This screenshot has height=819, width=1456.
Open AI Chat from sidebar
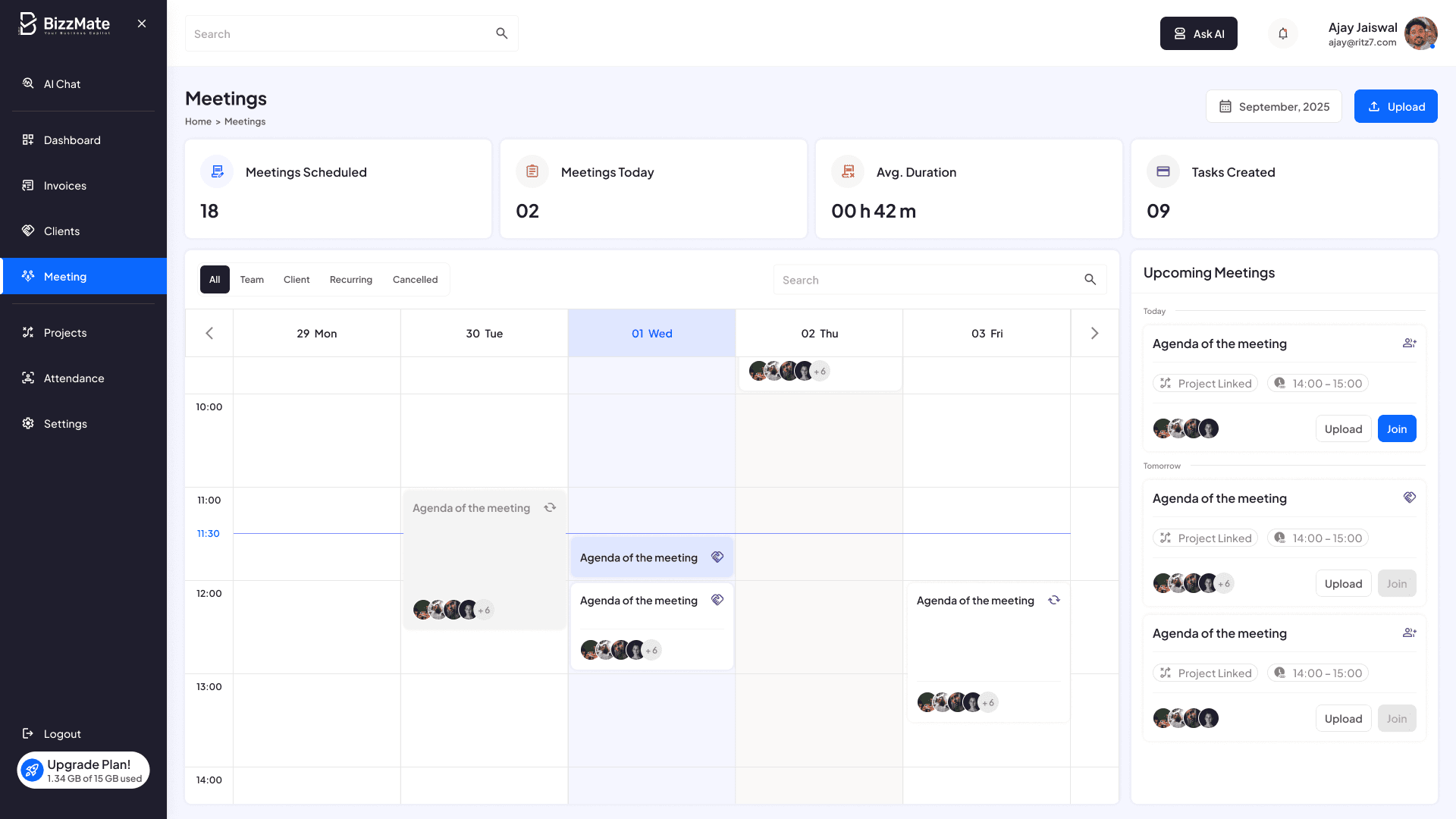pos(62,84)
